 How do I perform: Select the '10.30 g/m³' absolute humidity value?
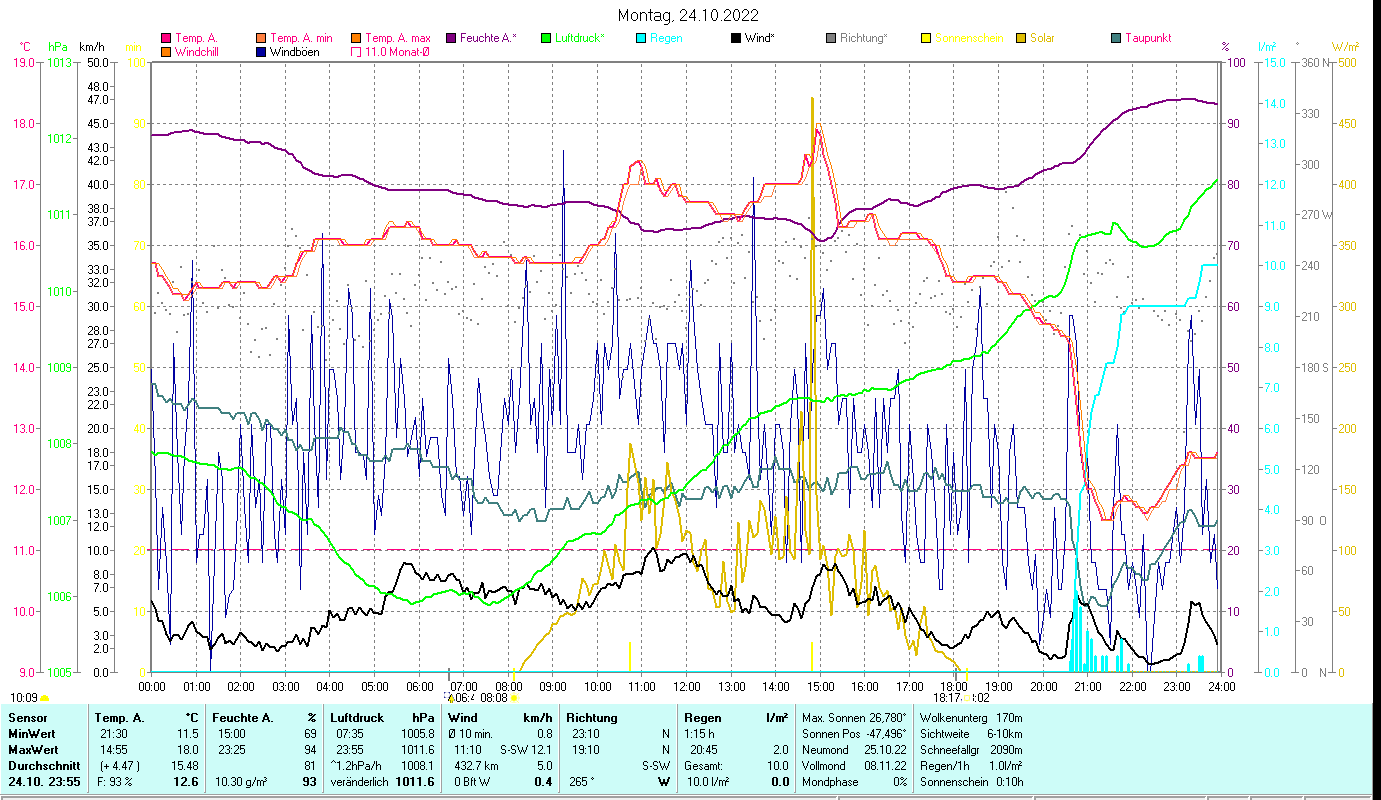243,782
